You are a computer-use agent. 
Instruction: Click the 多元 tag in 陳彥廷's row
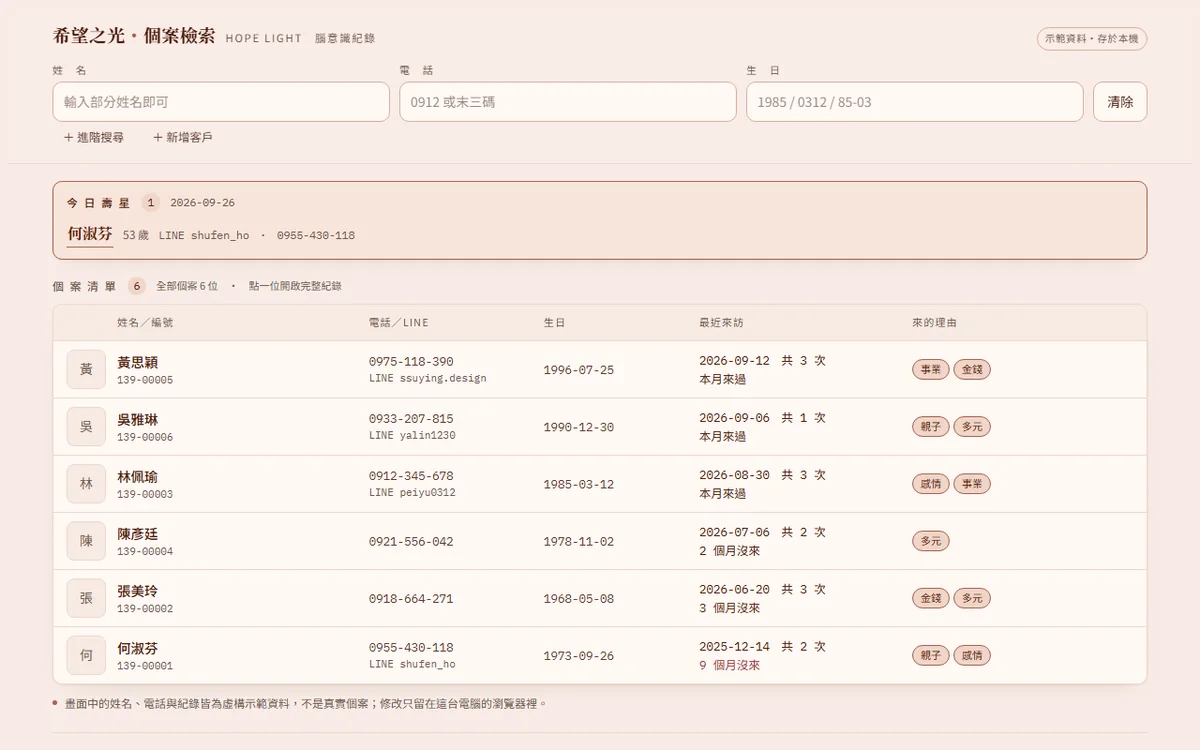931,541
